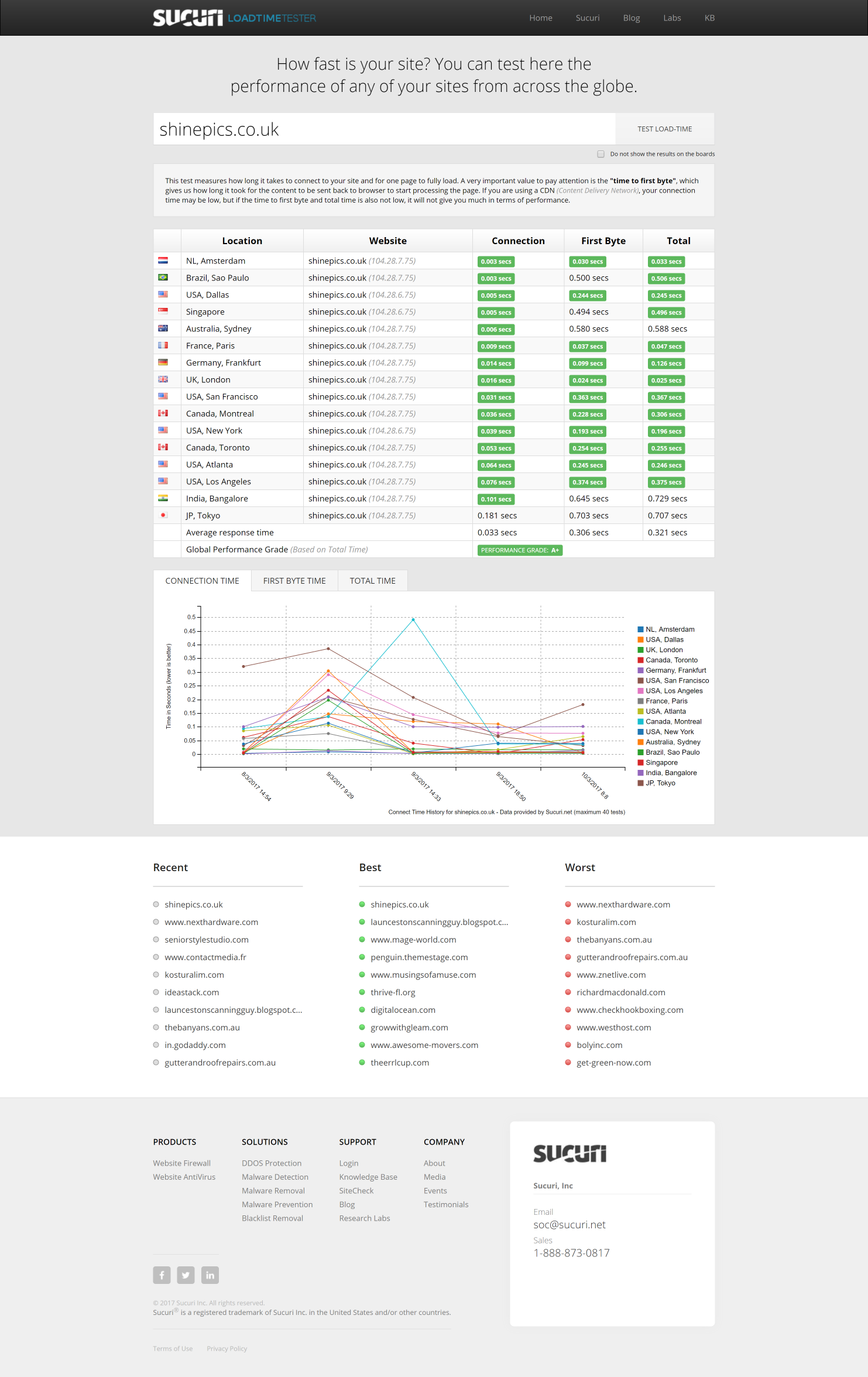Click the Australia flag icon for Sydney

tap(163, 328)
